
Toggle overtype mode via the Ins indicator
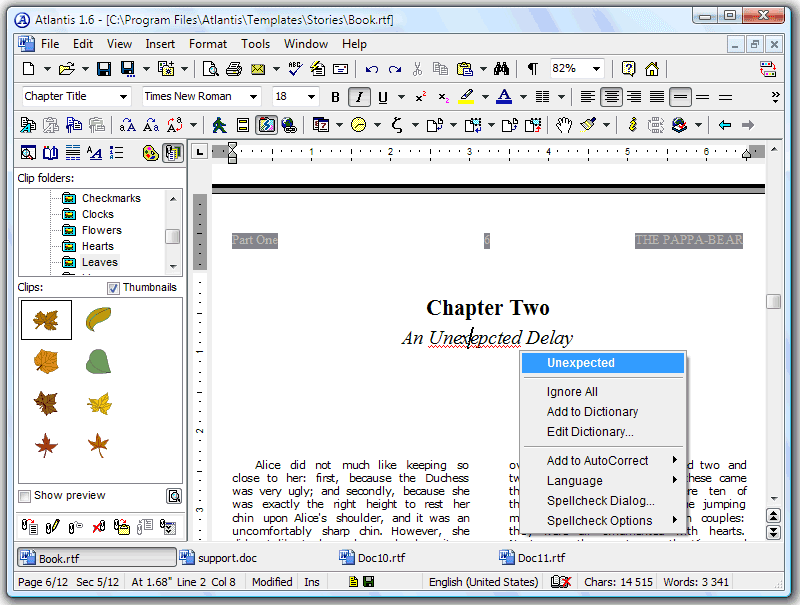pyautogui.click(x=312, y=581)
